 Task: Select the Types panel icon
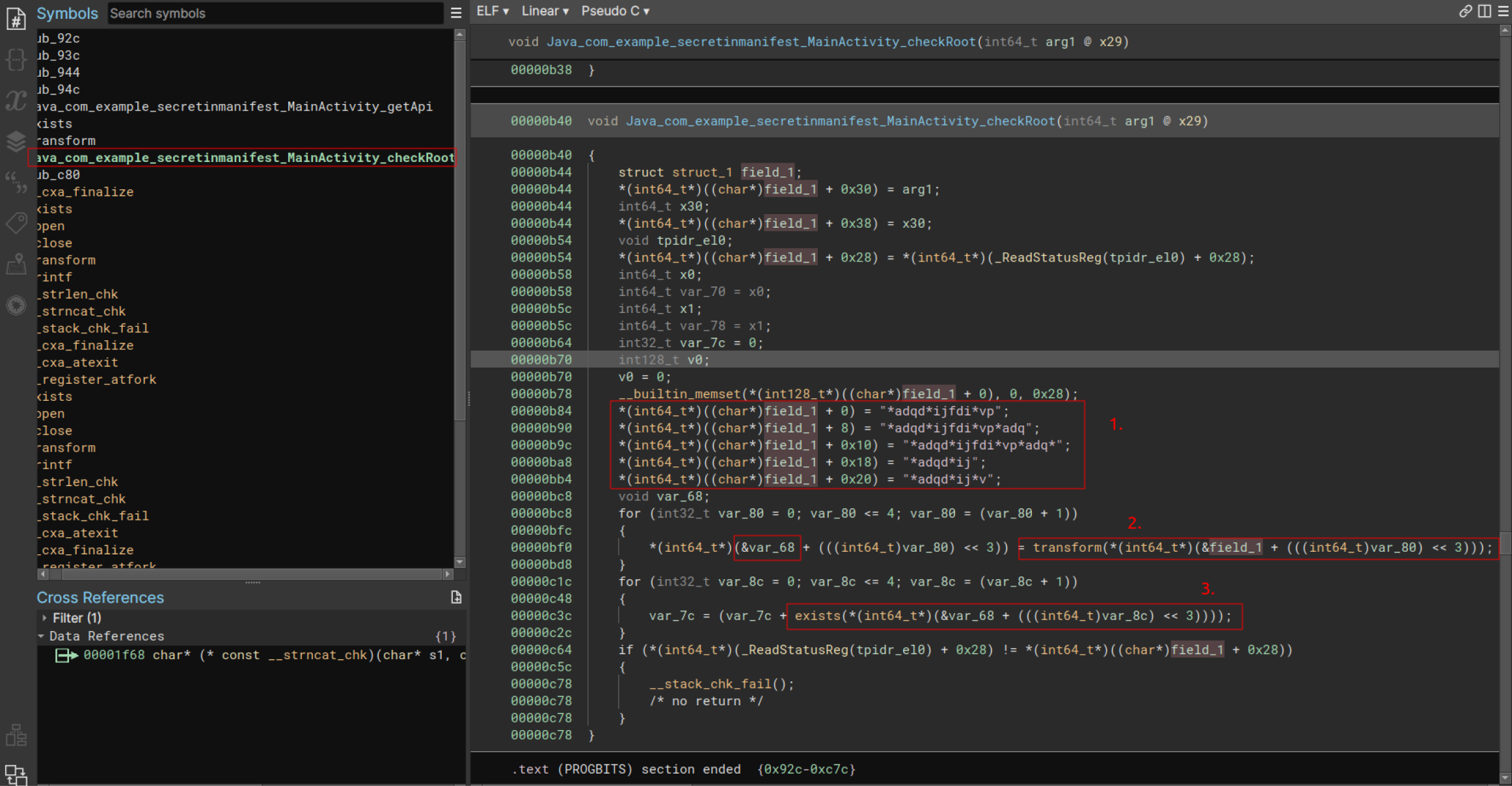click(x=16, y=60)
